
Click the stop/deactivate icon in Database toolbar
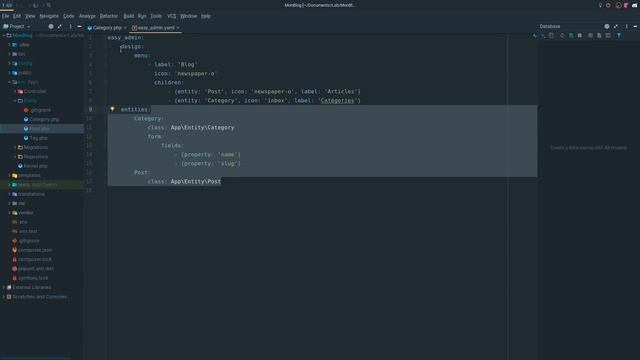(x=580, y=36)
